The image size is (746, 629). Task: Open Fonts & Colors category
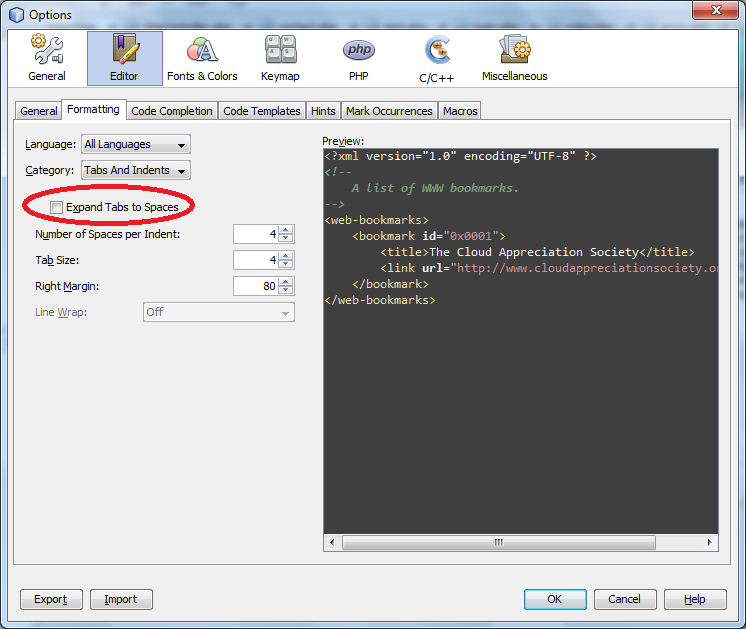pos(202,58)
